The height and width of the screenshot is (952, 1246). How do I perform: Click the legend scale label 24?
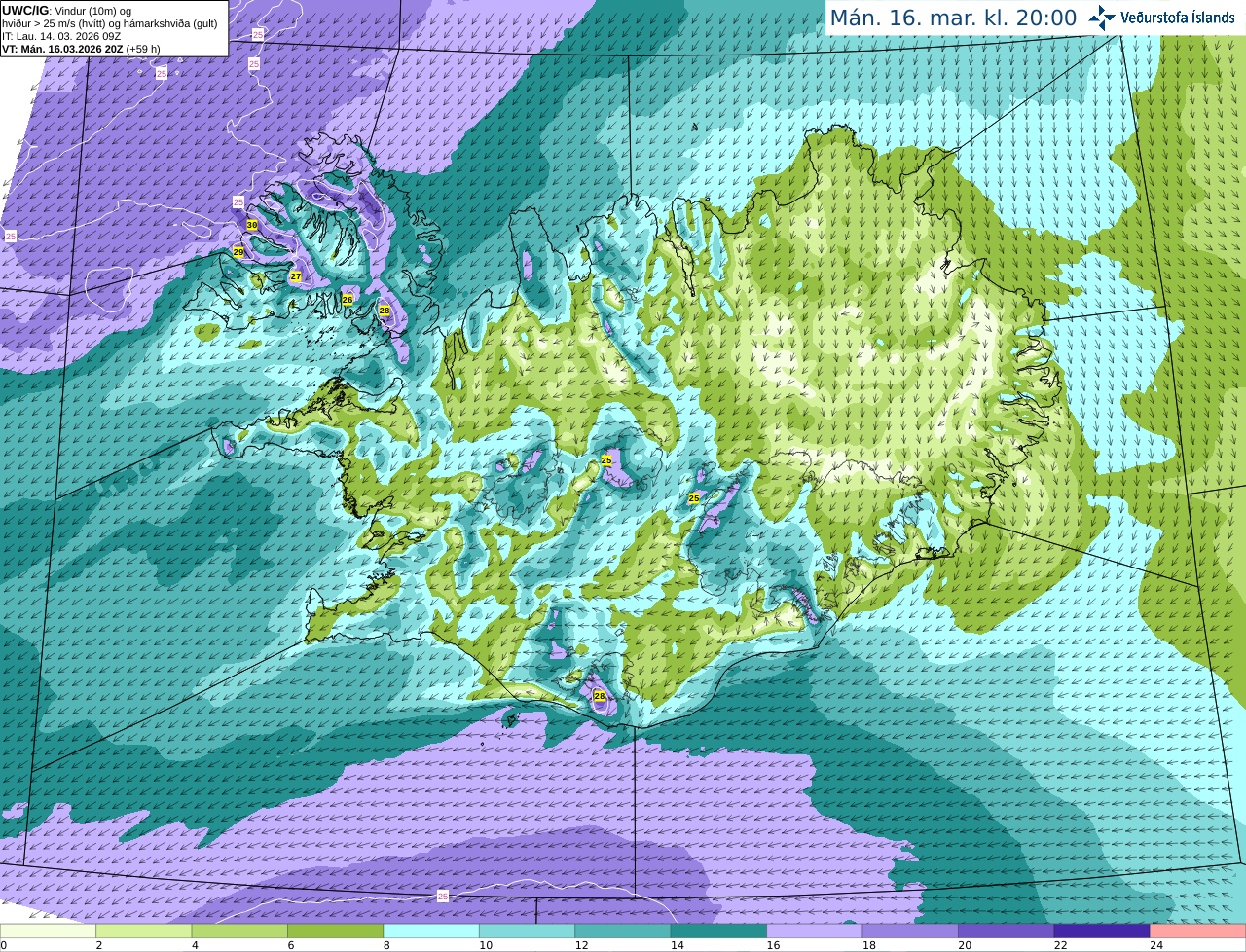click(x=1156, y=945)
